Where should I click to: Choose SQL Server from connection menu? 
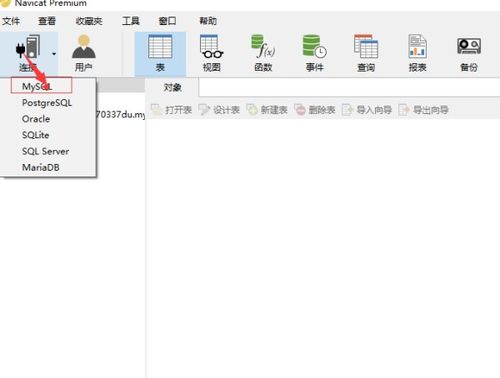click(x=45, y=151)
